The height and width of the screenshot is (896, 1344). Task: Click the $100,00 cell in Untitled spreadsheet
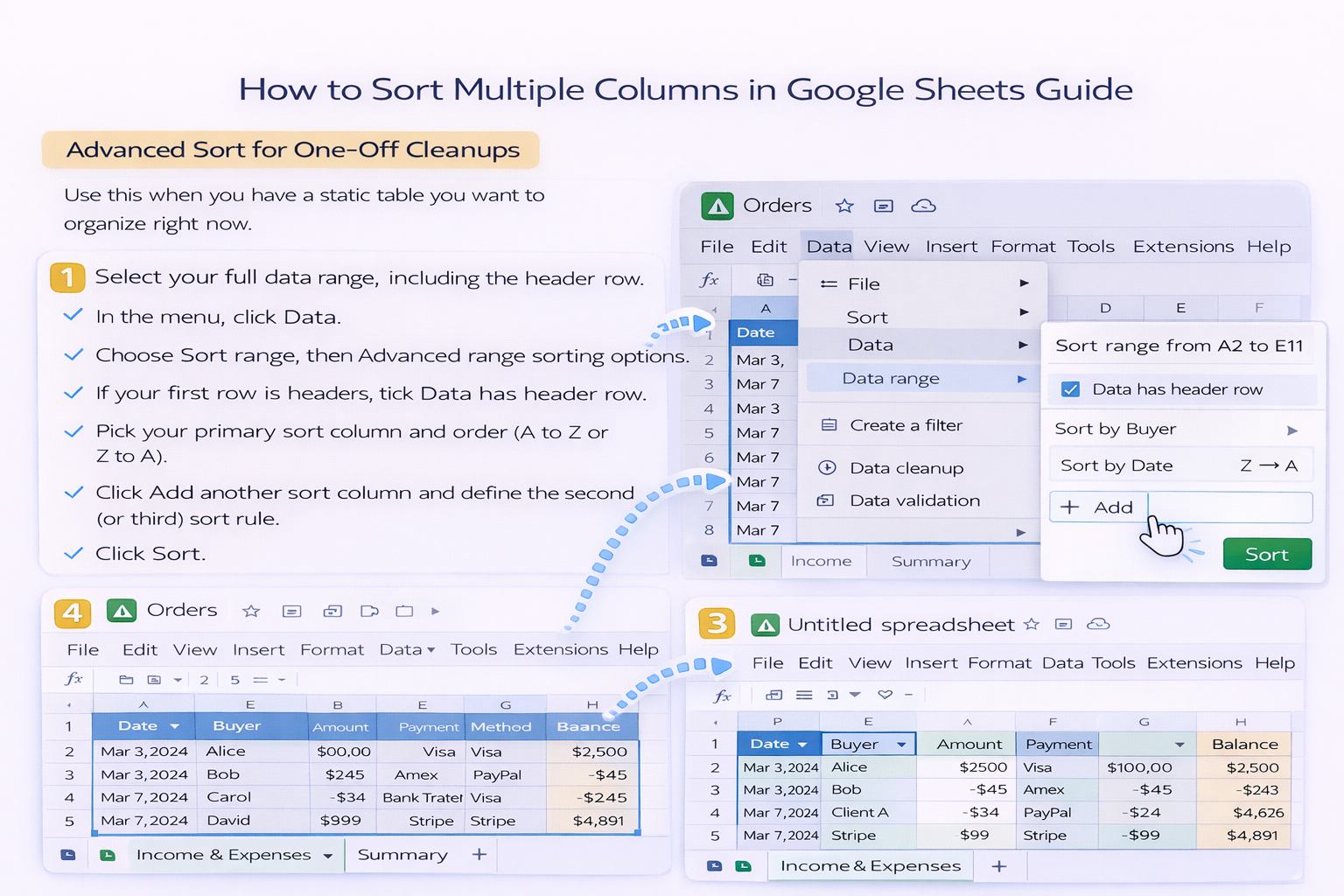click(1146, 767)
